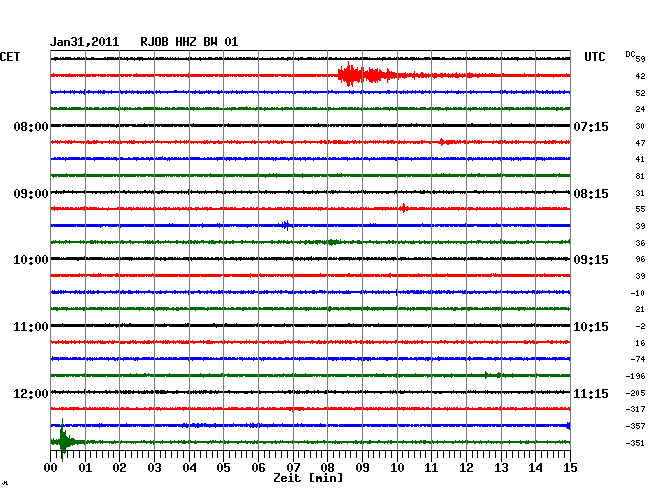The image size is (650, 494).
Task: Select DC value 24
Action: [640, 109]
